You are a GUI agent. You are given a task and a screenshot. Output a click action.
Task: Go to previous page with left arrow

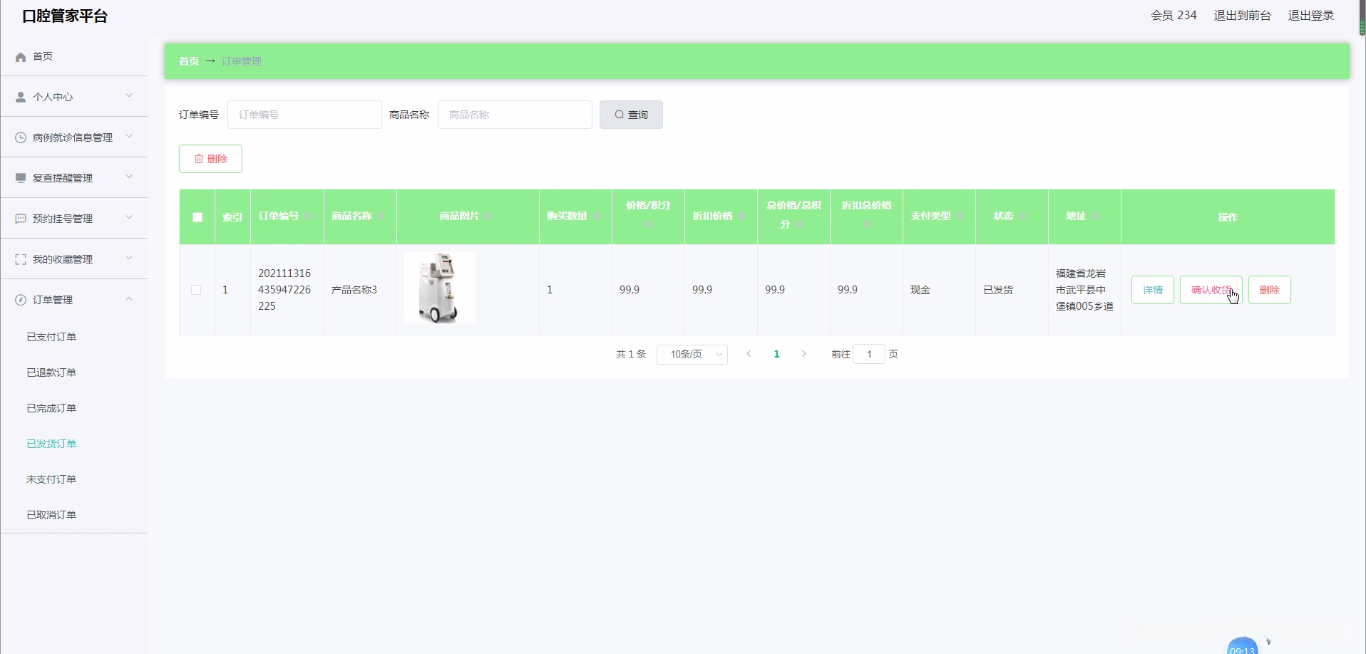pos(749,354)
